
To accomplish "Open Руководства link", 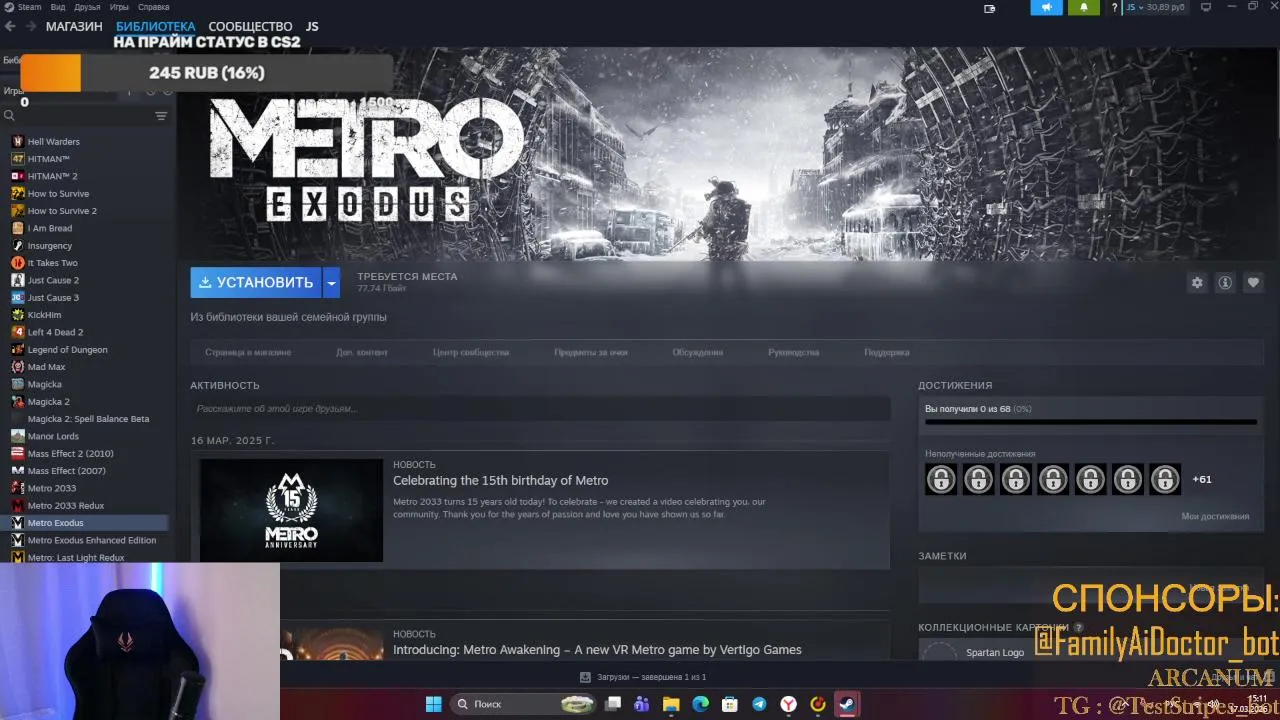I will click(794, 353).
